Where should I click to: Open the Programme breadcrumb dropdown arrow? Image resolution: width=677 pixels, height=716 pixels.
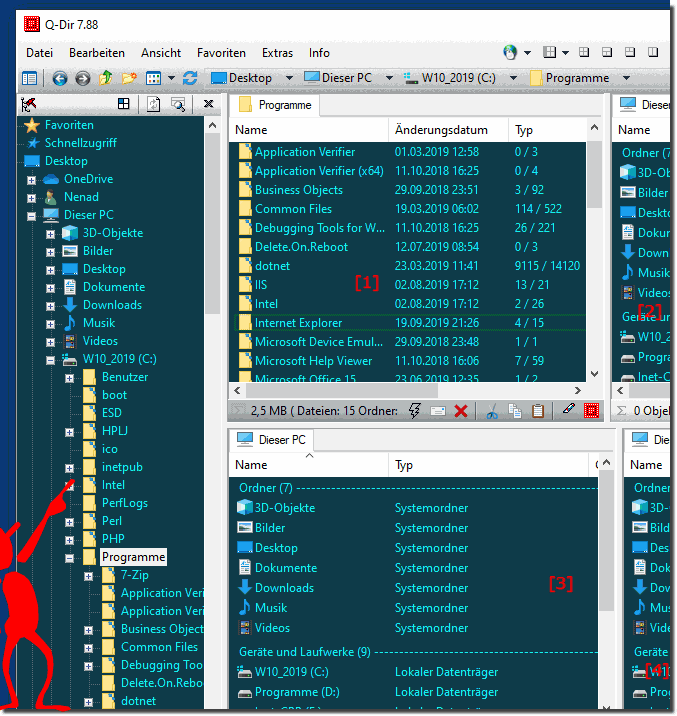tap(626, 79)
